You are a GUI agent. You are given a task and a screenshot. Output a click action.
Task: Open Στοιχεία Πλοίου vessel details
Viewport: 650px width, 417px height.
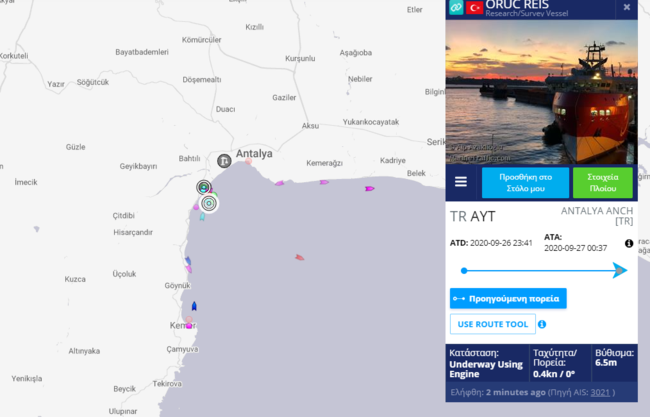coord(603,182)
